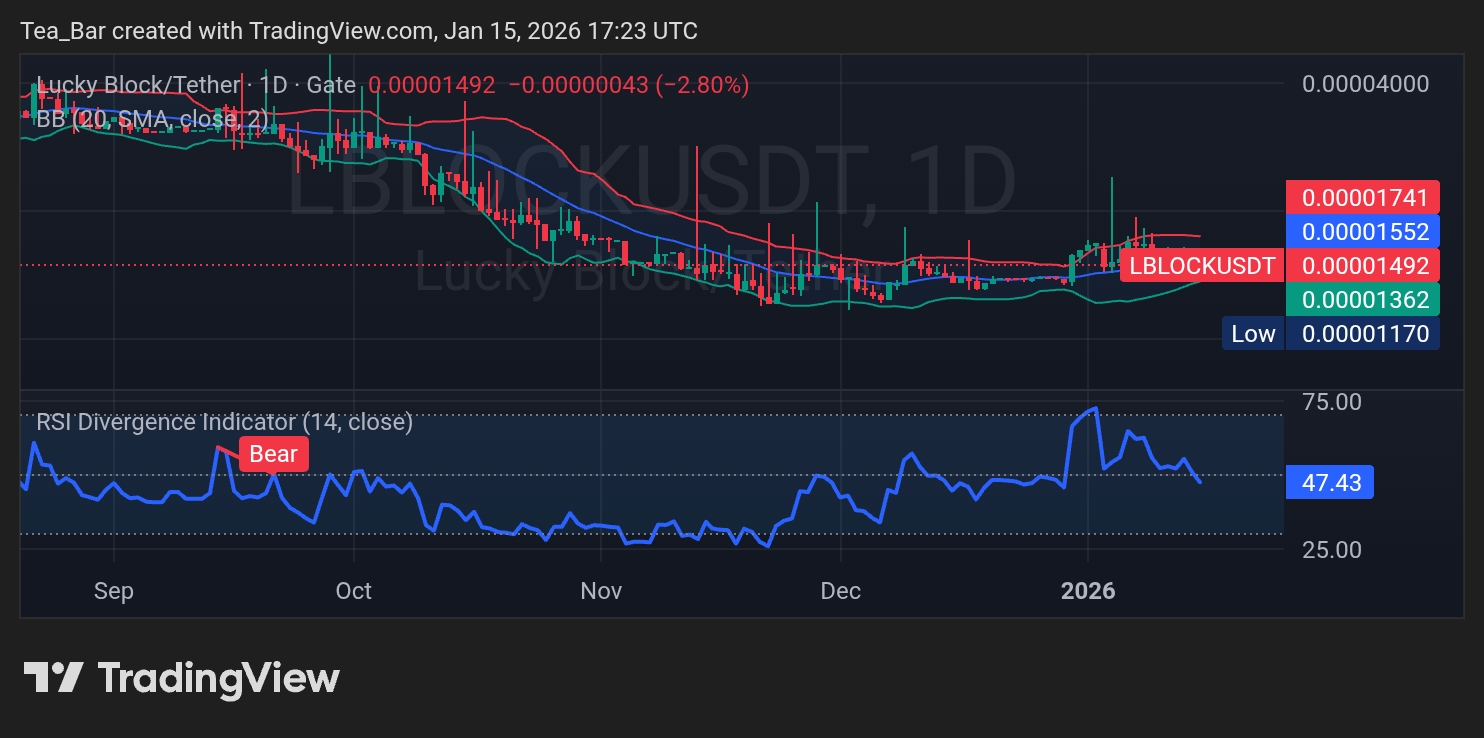This screenshot has height=738, width=1484.
Task: Select the Dec time axis label
Action: click(841, 591)
